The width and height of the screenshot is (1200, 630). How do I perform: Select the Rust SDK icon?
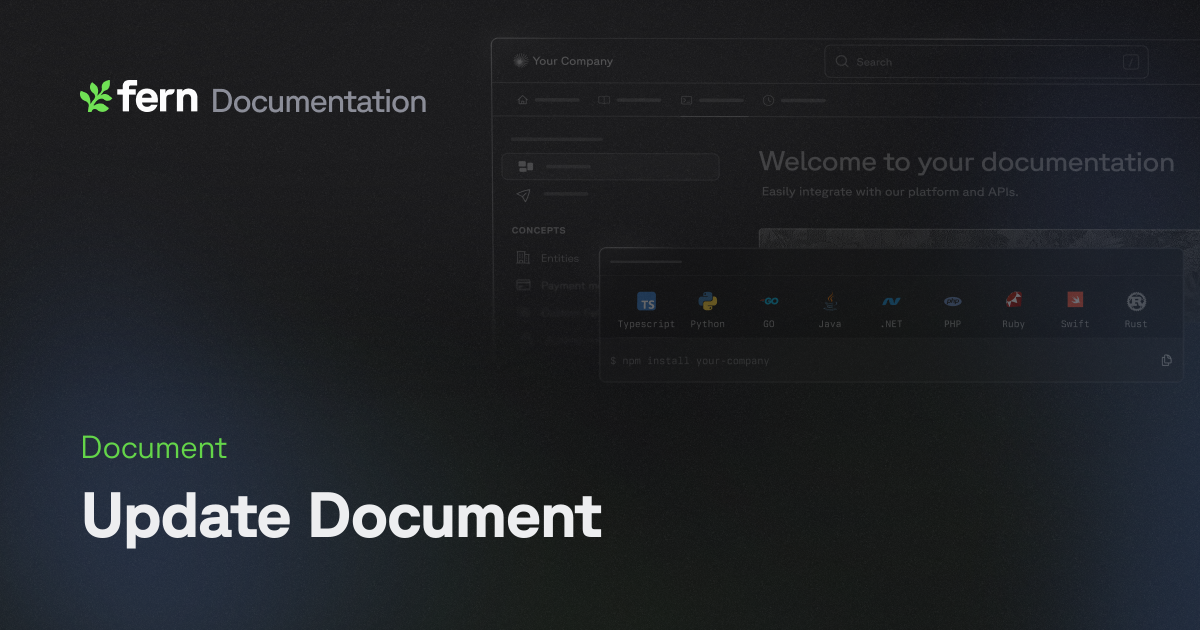pyautogui.click(x=1136, y=301)
